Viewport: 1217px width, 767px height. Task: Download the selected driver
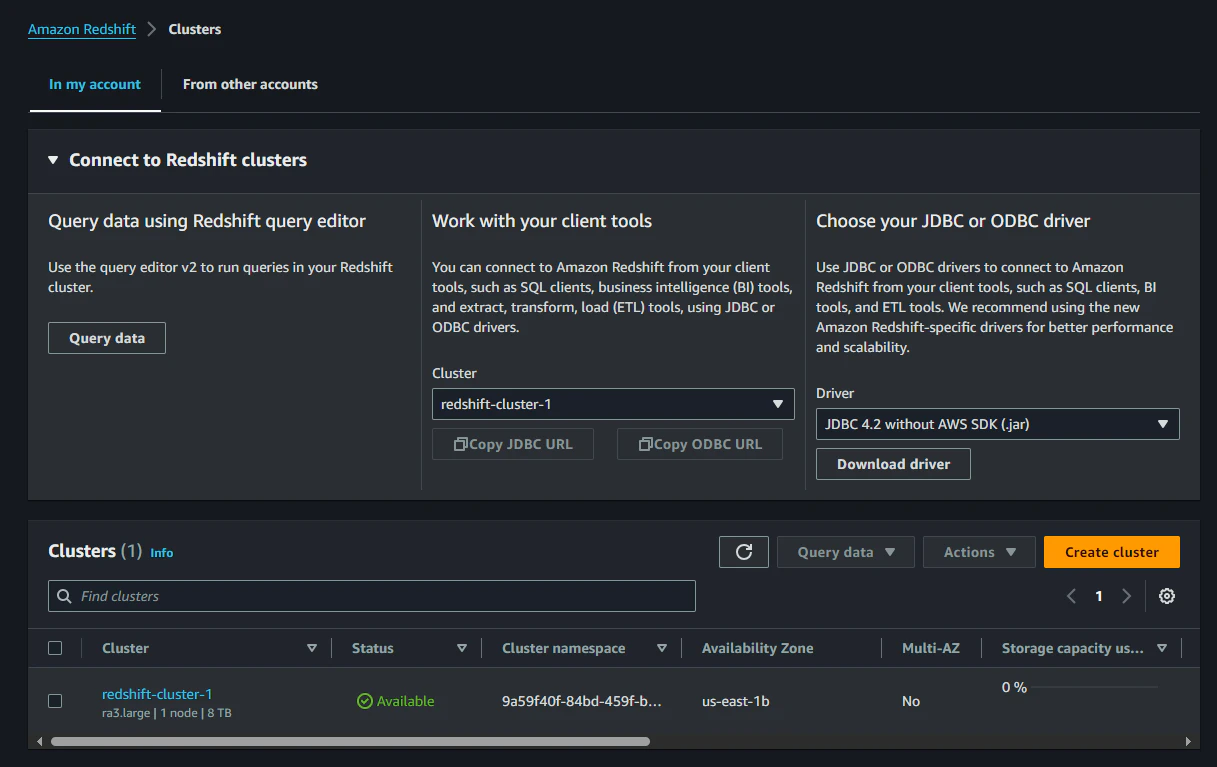tap(893, 464)
